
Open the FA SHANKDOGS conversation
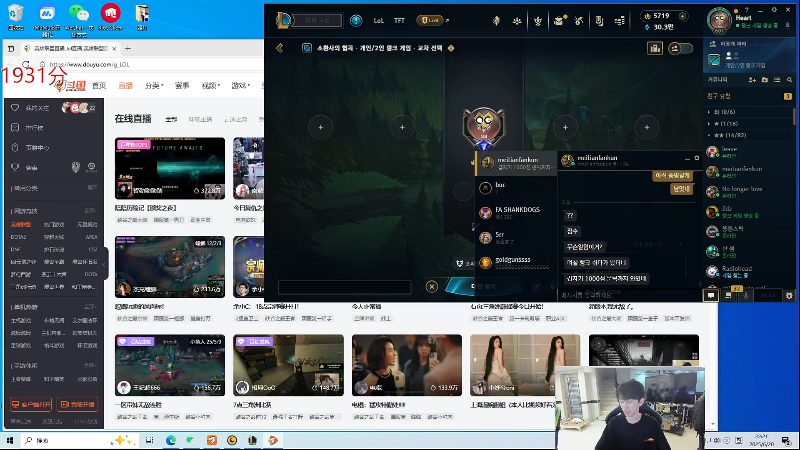(x=516, y=213)
